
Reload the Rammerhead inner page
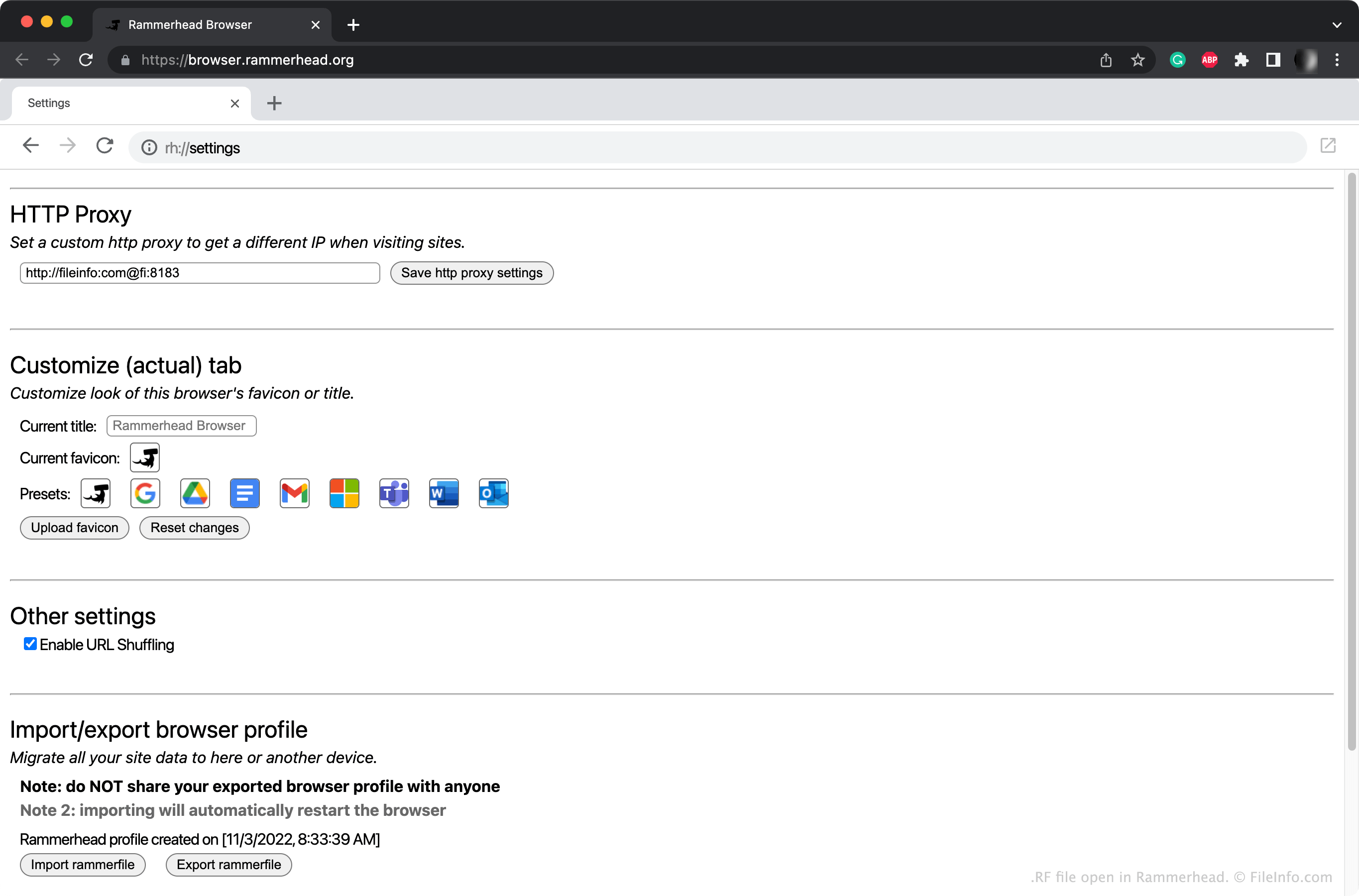coord(105,146)
